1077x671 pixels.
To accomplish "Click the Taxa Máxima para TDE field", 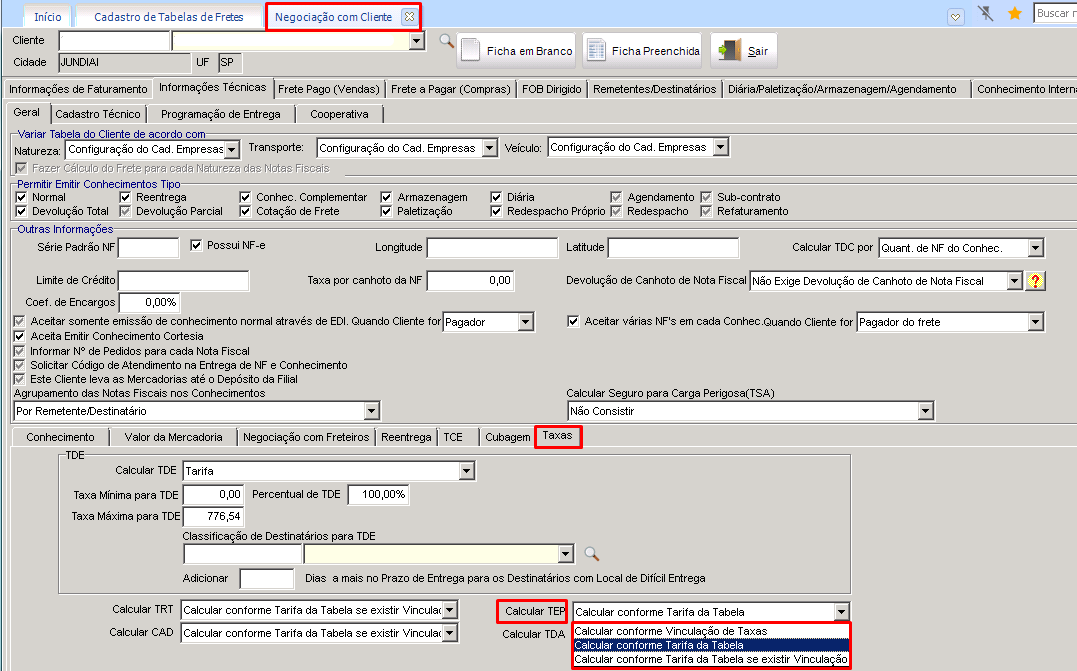I will [x=213, y=517].
